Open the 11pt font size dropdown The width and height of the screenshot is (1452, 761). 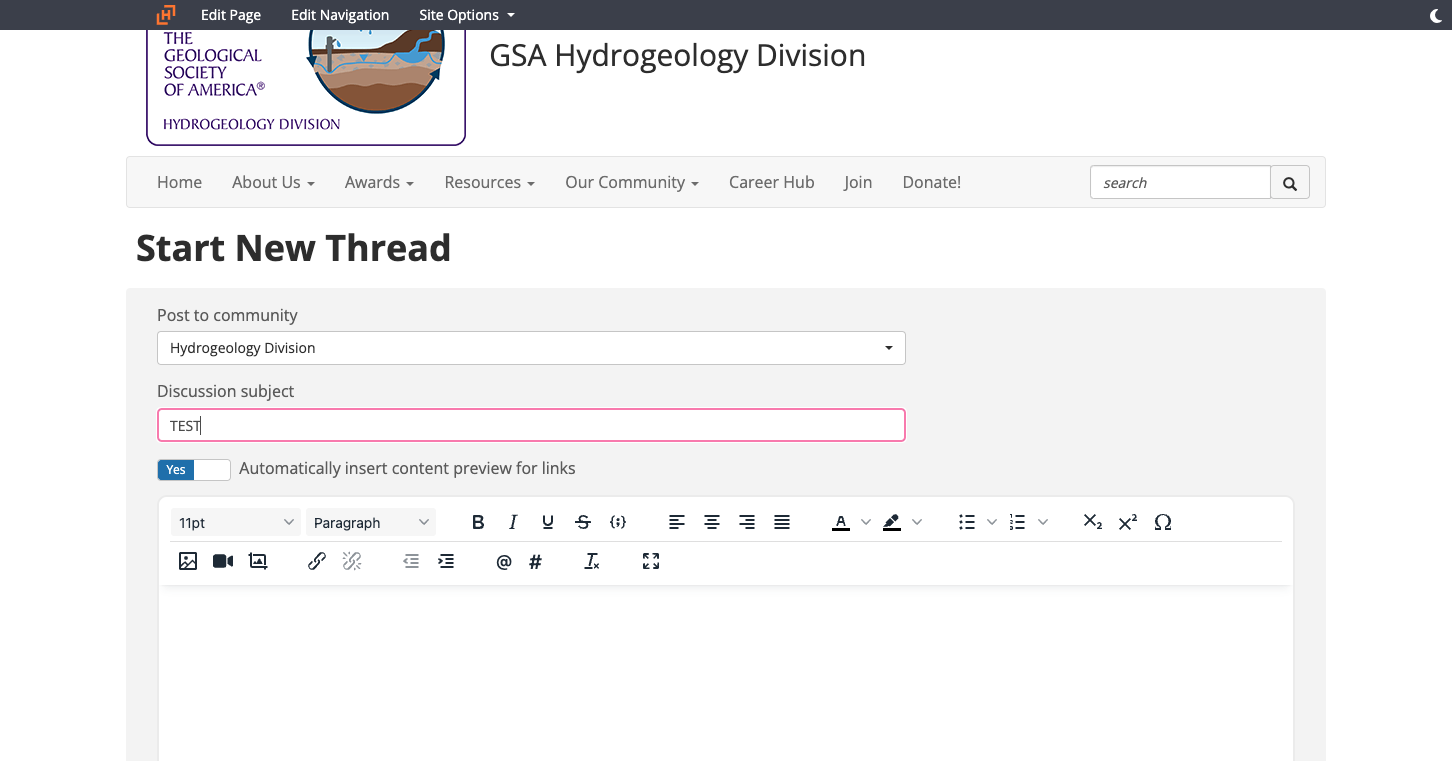coord(236,522)
